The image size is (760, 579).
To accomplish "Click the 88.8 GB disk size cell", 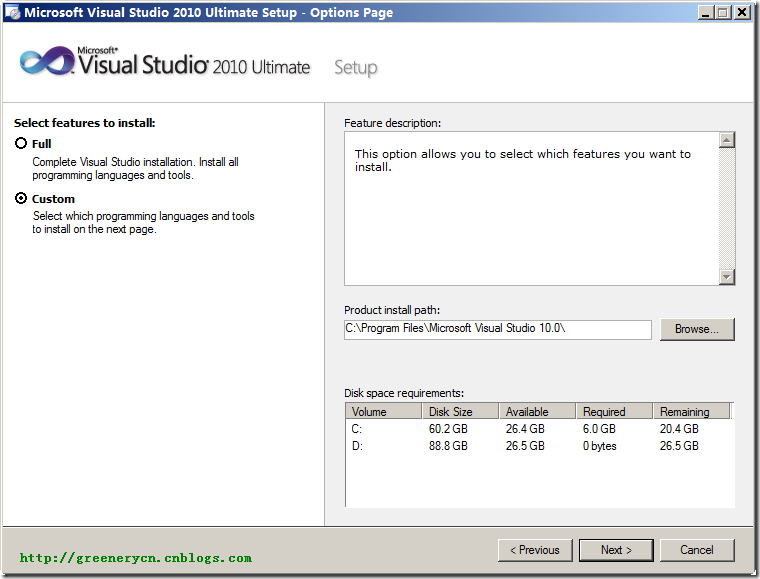I will 448,446.
